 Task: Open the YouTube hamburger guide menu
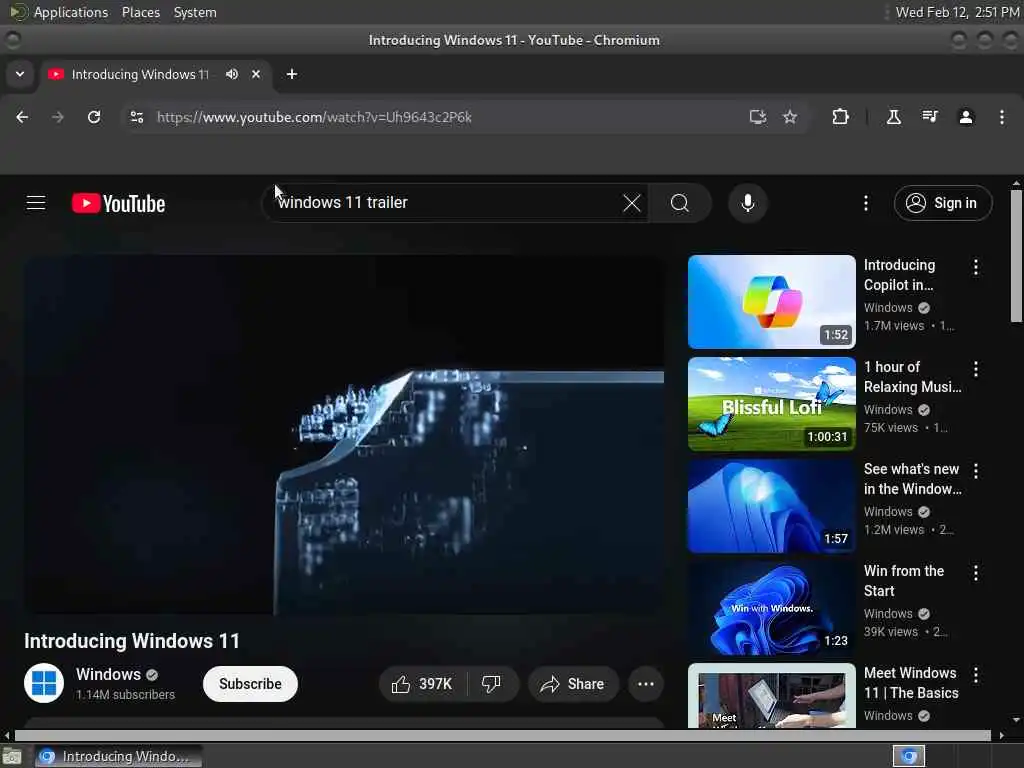[x=36, y=203]
